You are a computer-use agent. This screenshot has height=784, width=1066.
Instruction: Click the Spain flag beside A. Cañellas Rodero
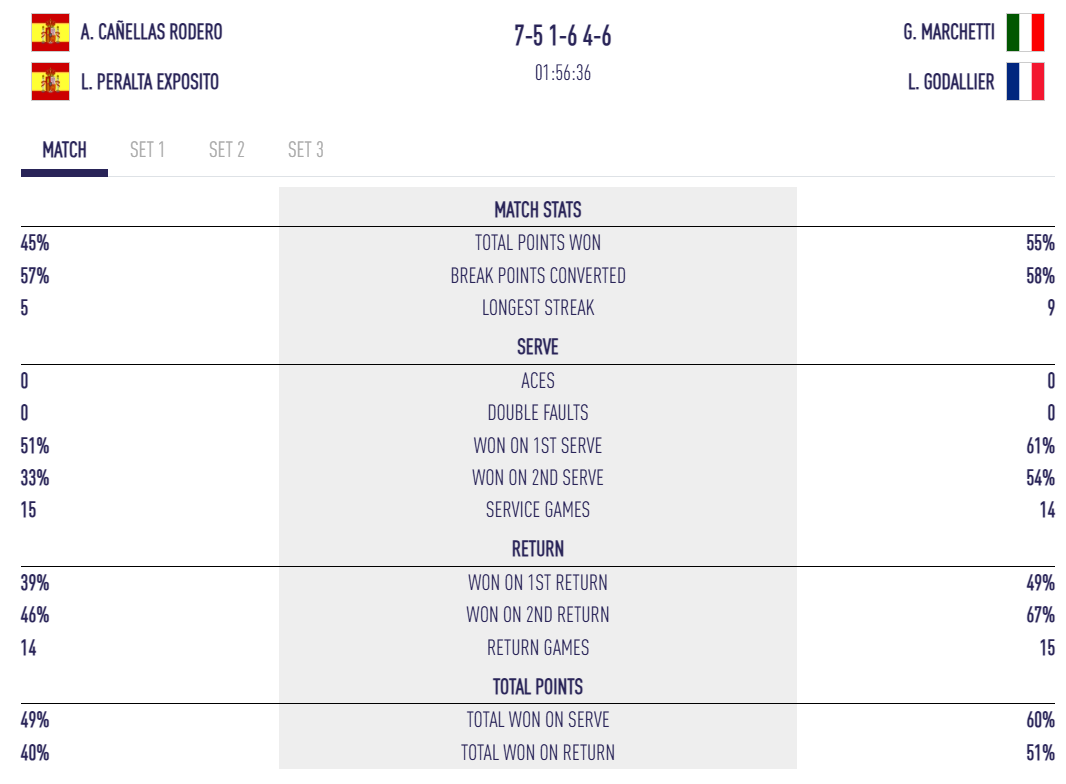[x=51, y=32]
